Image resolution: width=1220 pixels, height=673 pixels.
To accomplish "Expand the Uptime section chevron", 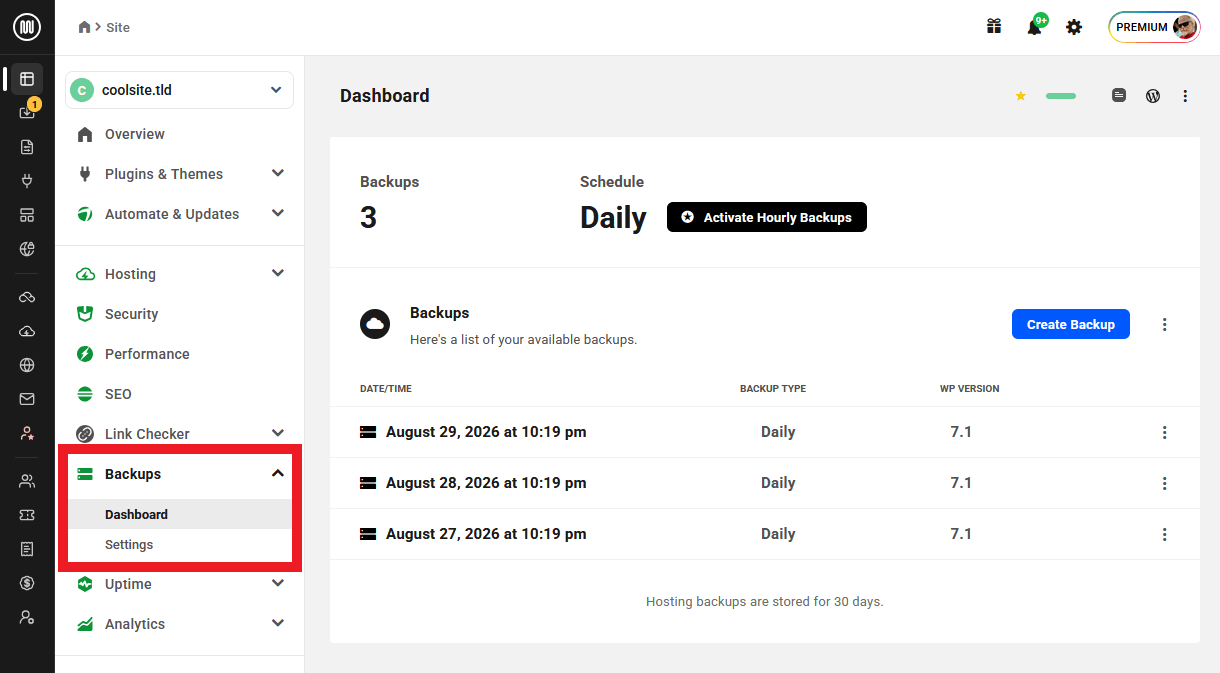I will point(278,583).
